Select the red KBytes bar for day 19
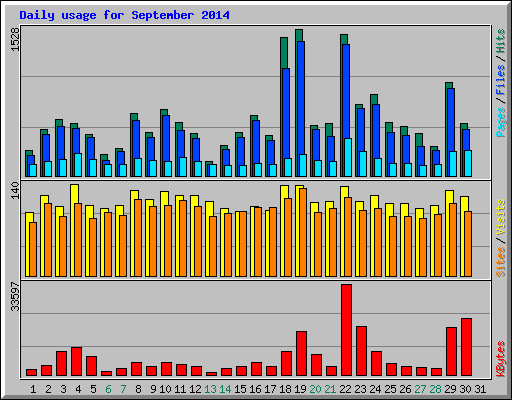The height and width of the screenshot is (400, 512). click(301, 354)
